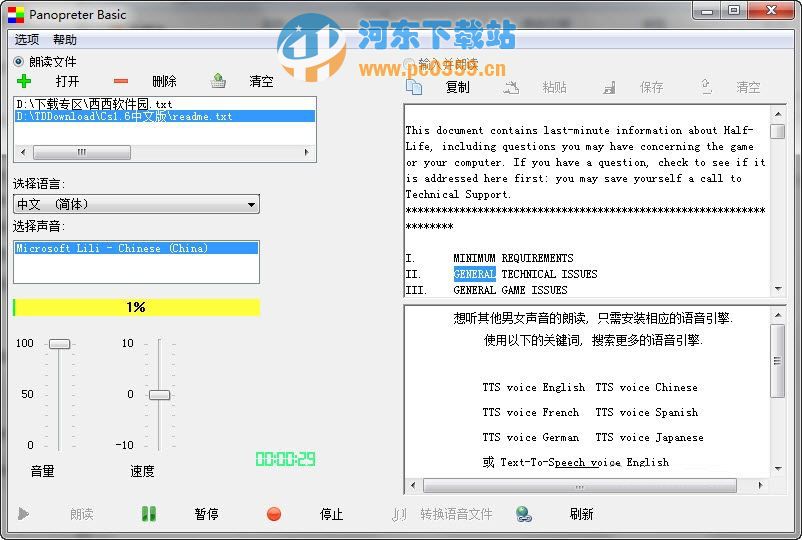Click info panel horizontal scrollbar thumb
Viewport: 802px width, 540px height.
click(x=580, y=486)
